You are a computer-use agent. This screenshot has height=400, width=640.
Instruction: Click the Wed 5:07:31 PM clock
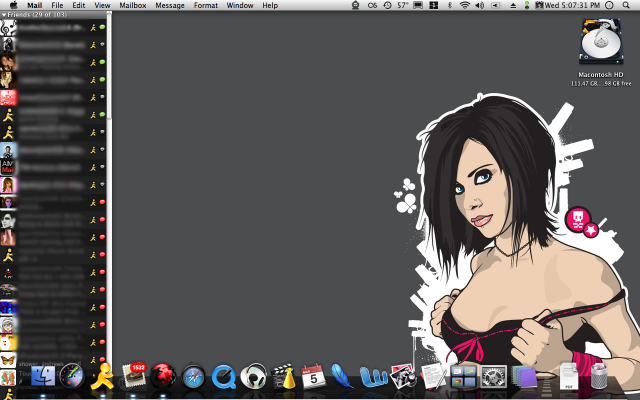click(x=572, y=5)
